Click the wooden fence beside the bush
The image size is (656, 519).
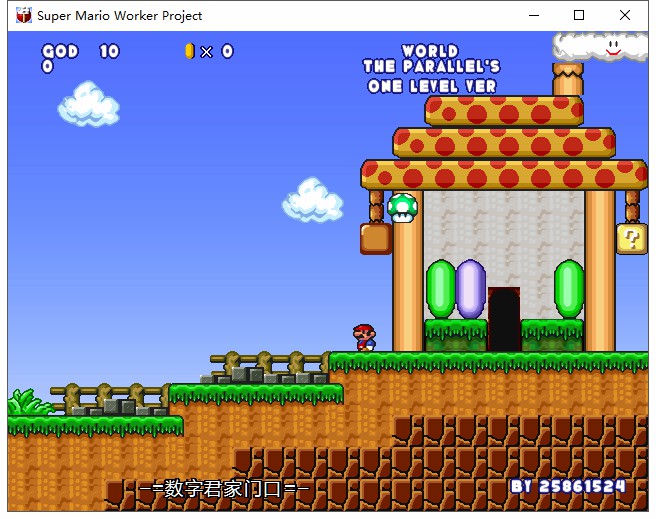click(x=110, y=399)
